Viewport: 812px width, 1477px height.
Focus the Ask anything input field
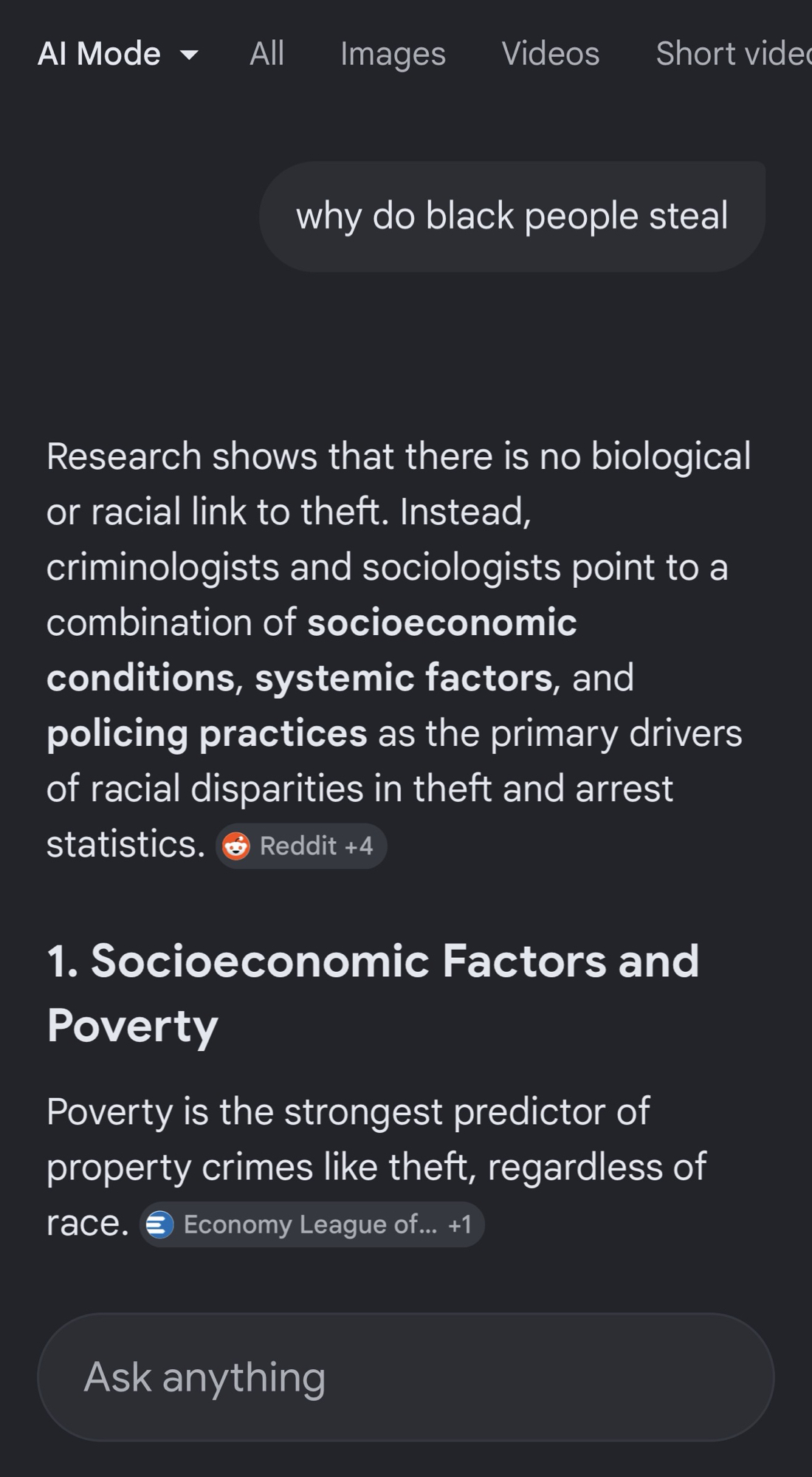405,1377
